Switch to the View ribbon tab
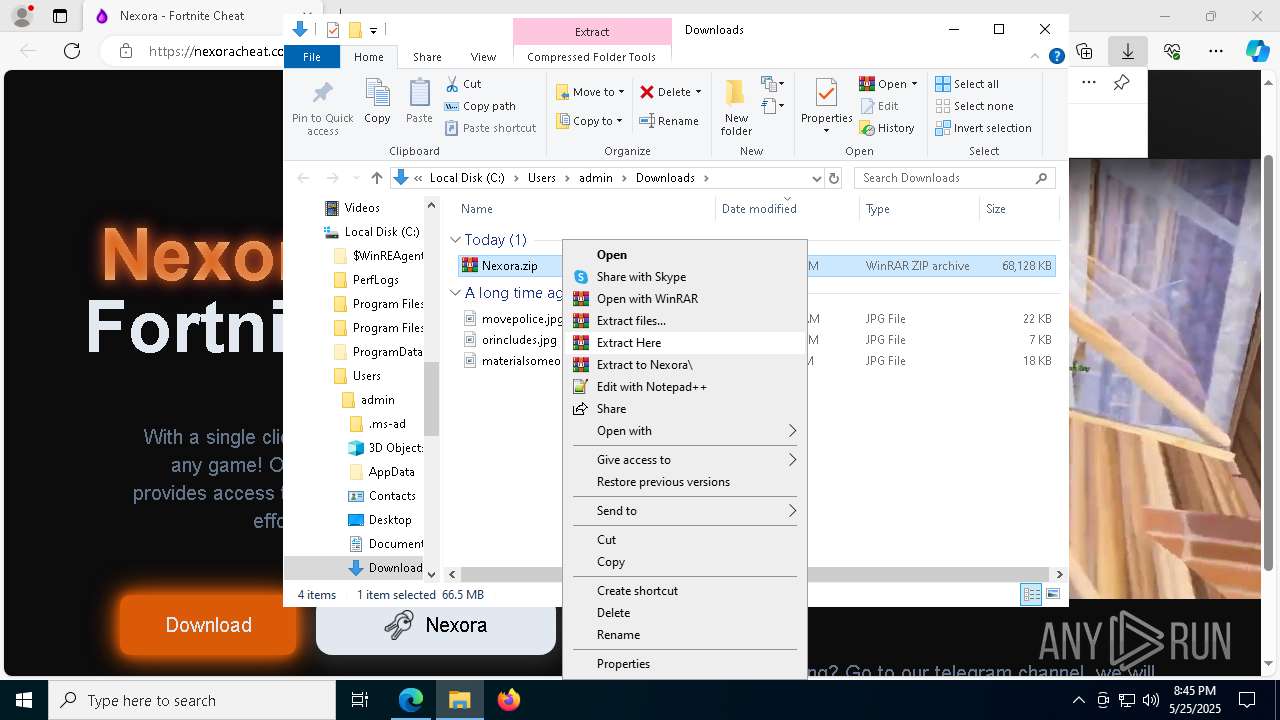The width and height of the screenshot is (1280, 720). tap(483, 57)
